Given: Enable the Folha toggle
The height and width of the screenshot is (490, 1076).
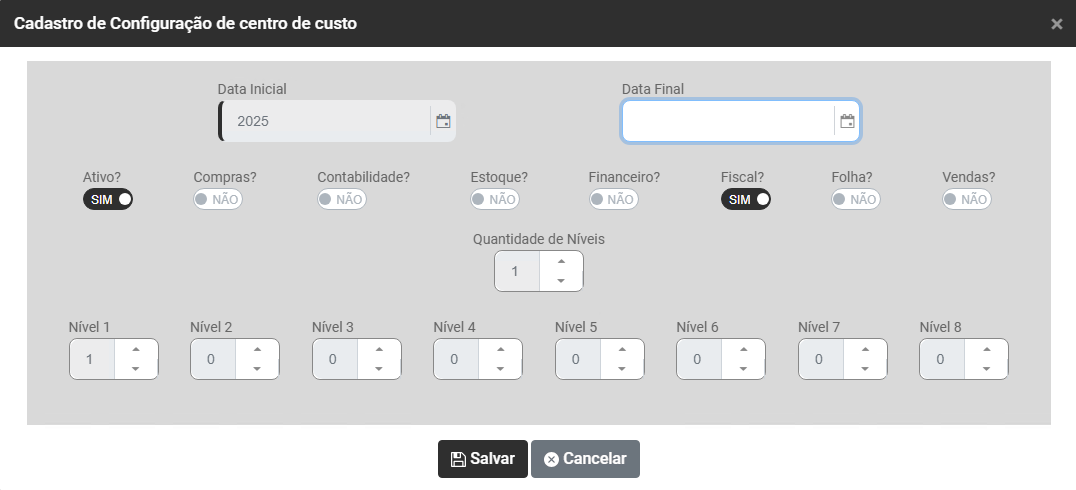Looking at the screenshot, I should point(856,199).
